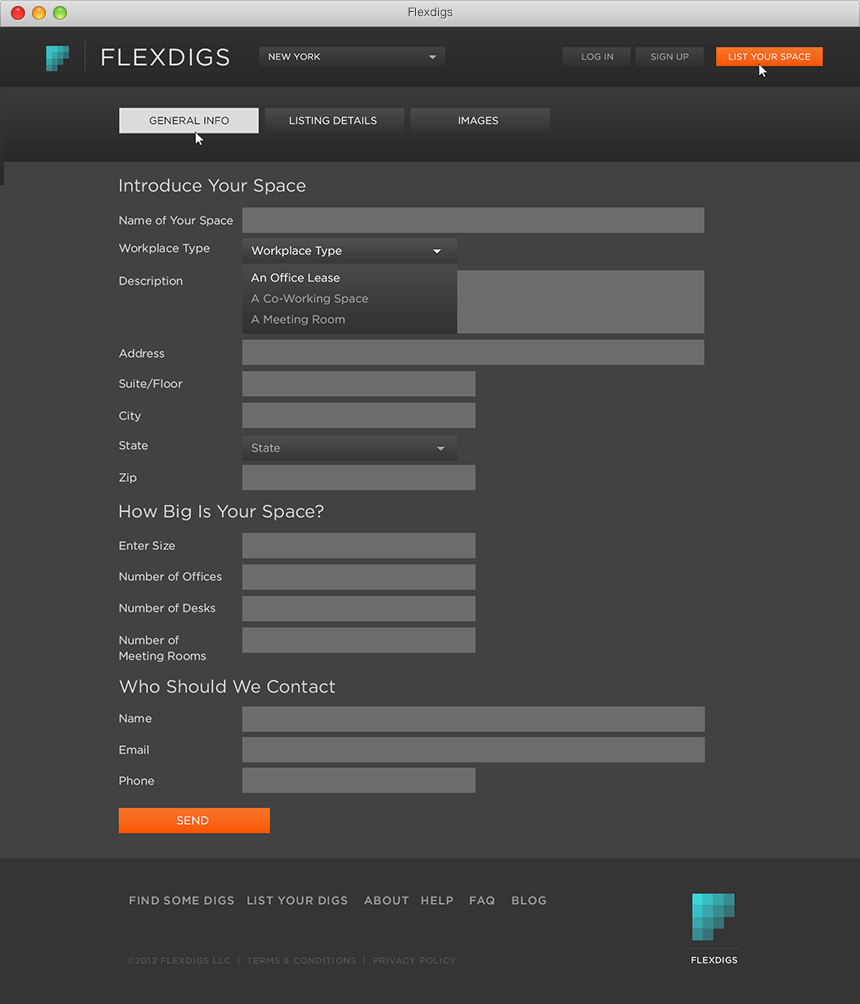Screen dimensions: 860x1004
Task: Click the Number of Desks field
Action: point(359,608)
